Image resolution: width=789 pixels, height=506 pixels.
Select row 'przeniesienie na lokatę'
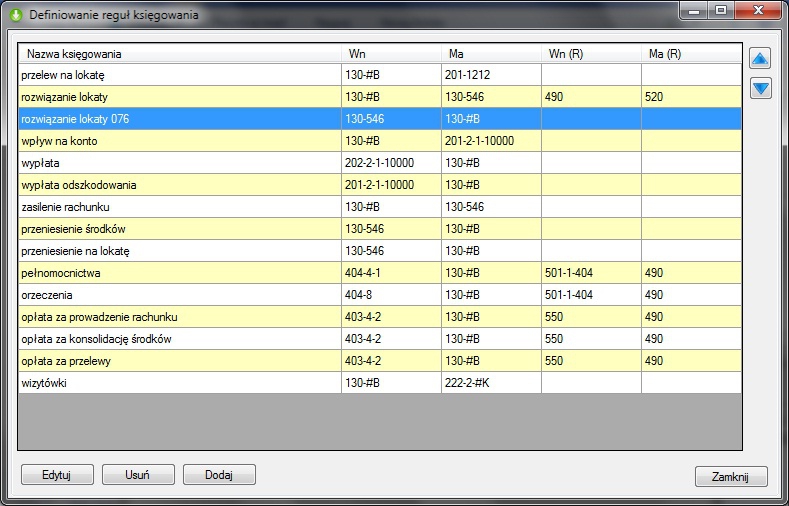(x=380, y=251)
